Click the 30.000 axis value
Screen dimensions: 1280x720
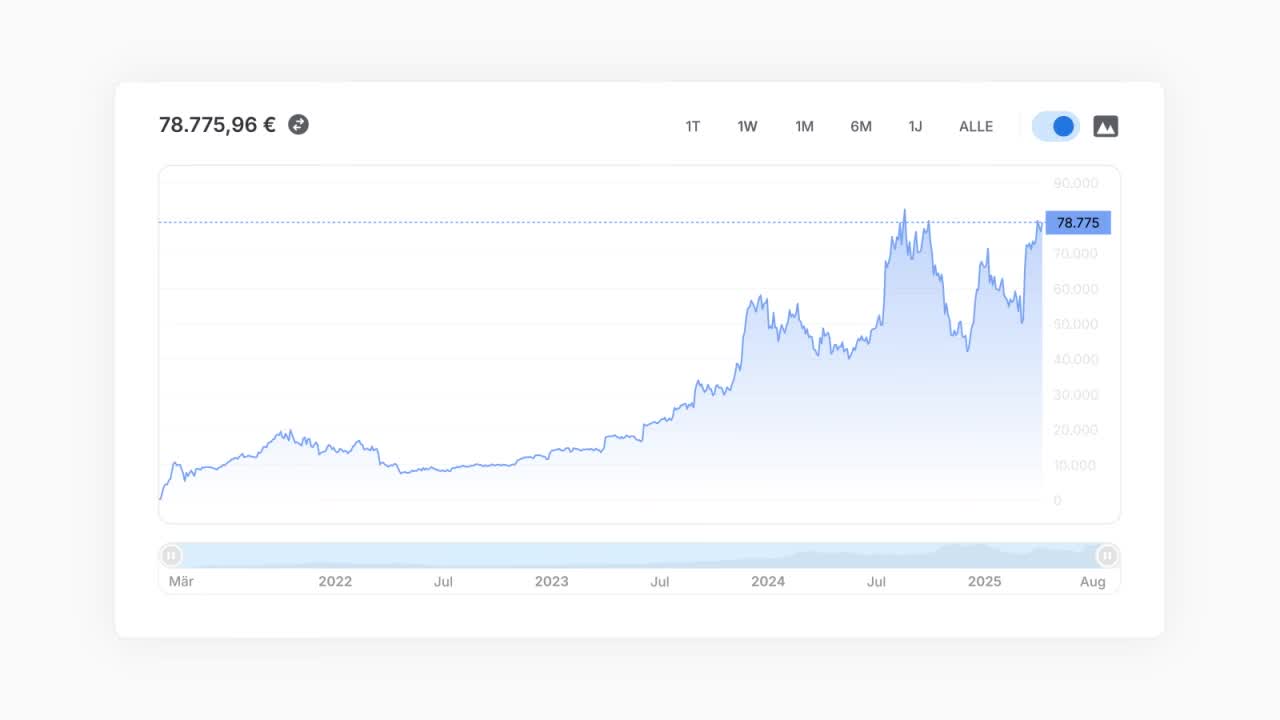coord(1076,395)
